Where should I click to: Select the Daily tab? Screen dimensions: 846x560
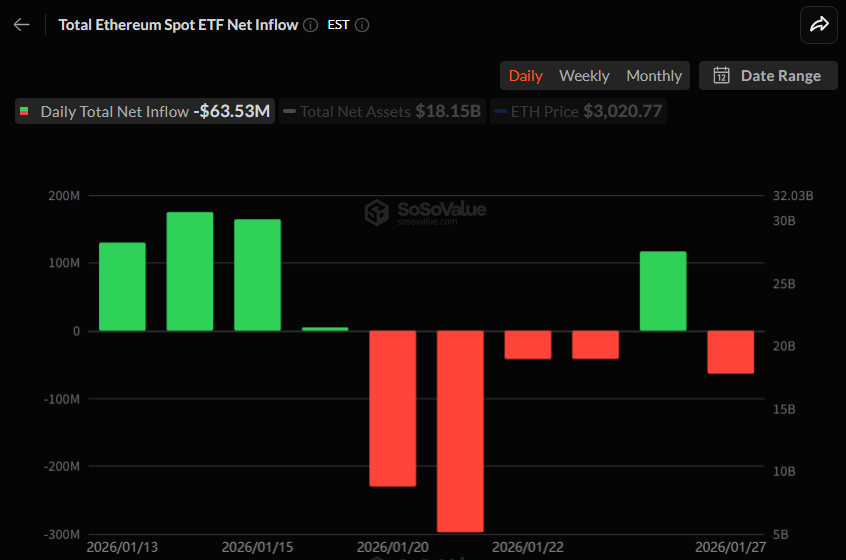525,76
